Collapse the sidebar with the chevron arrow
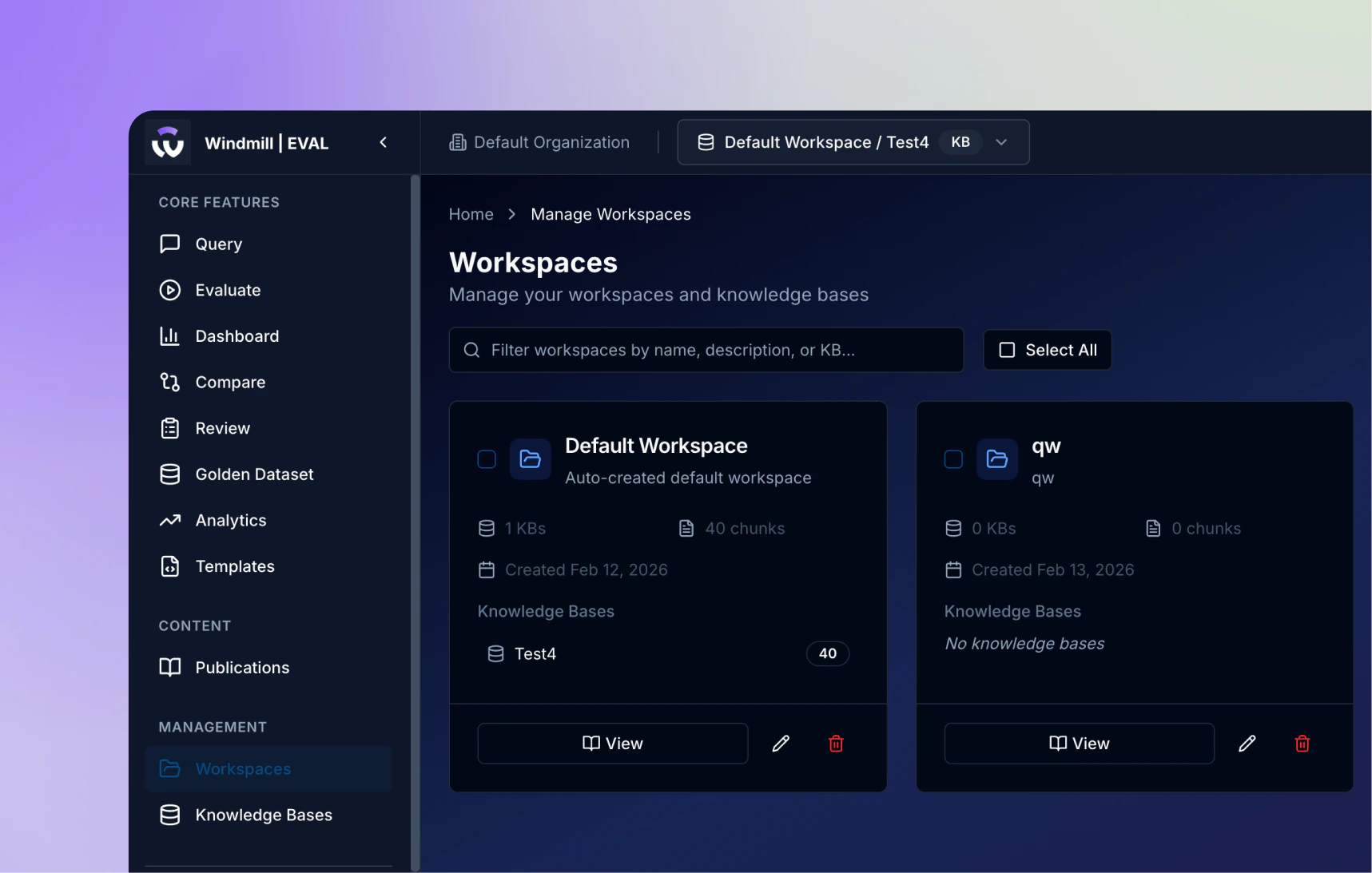The image size is (1372, 873). click(x=384, y=142)
